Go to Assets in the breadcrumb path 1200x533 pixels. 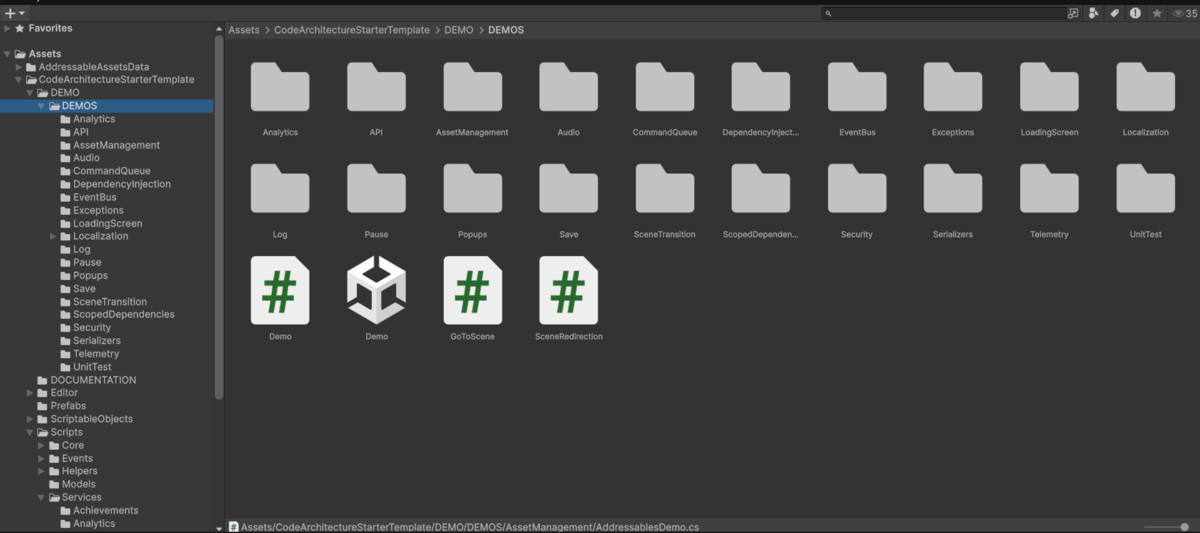[x=244, y=31]
